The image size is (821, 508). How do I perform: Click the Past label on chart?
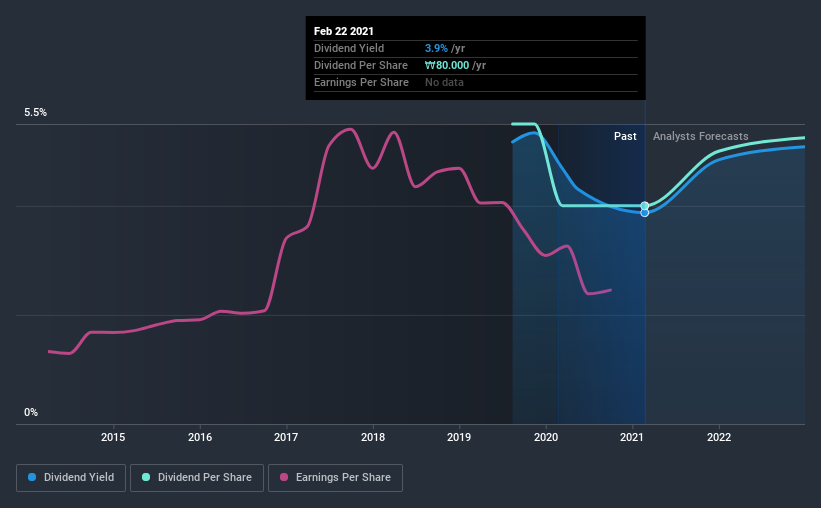(625, 136)
